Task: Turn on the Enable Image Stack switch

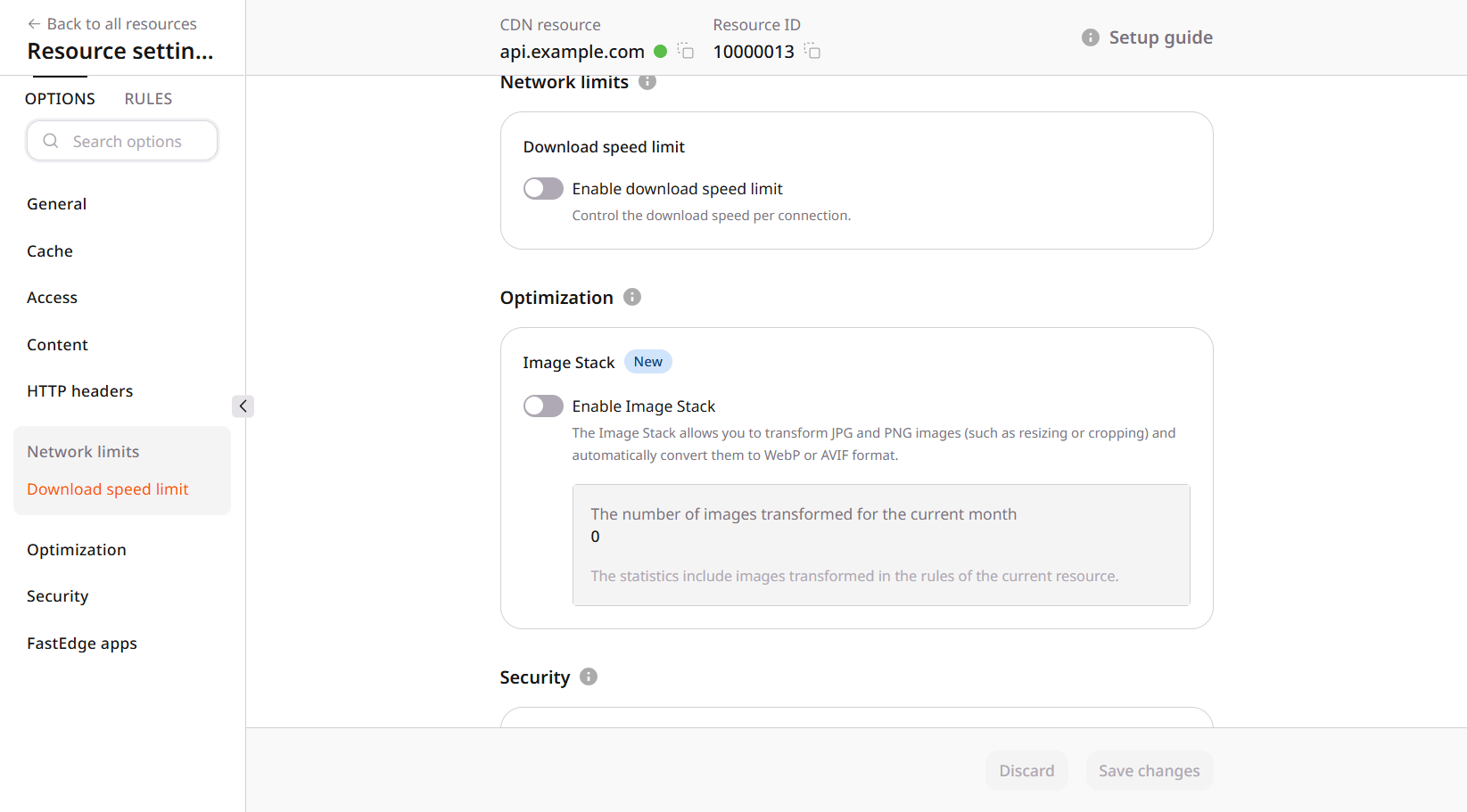Action: click(543, 406)
